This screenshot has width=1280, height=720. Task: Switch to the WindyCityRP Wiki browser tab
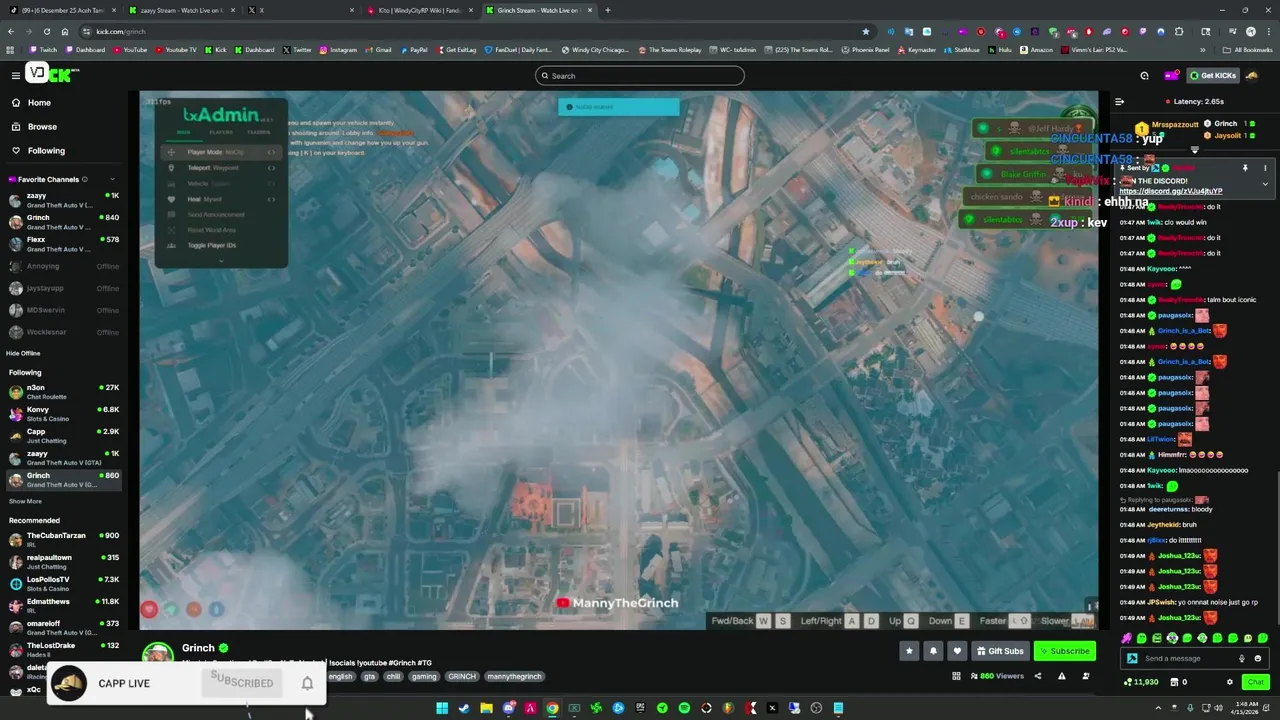tap(420, 10)
